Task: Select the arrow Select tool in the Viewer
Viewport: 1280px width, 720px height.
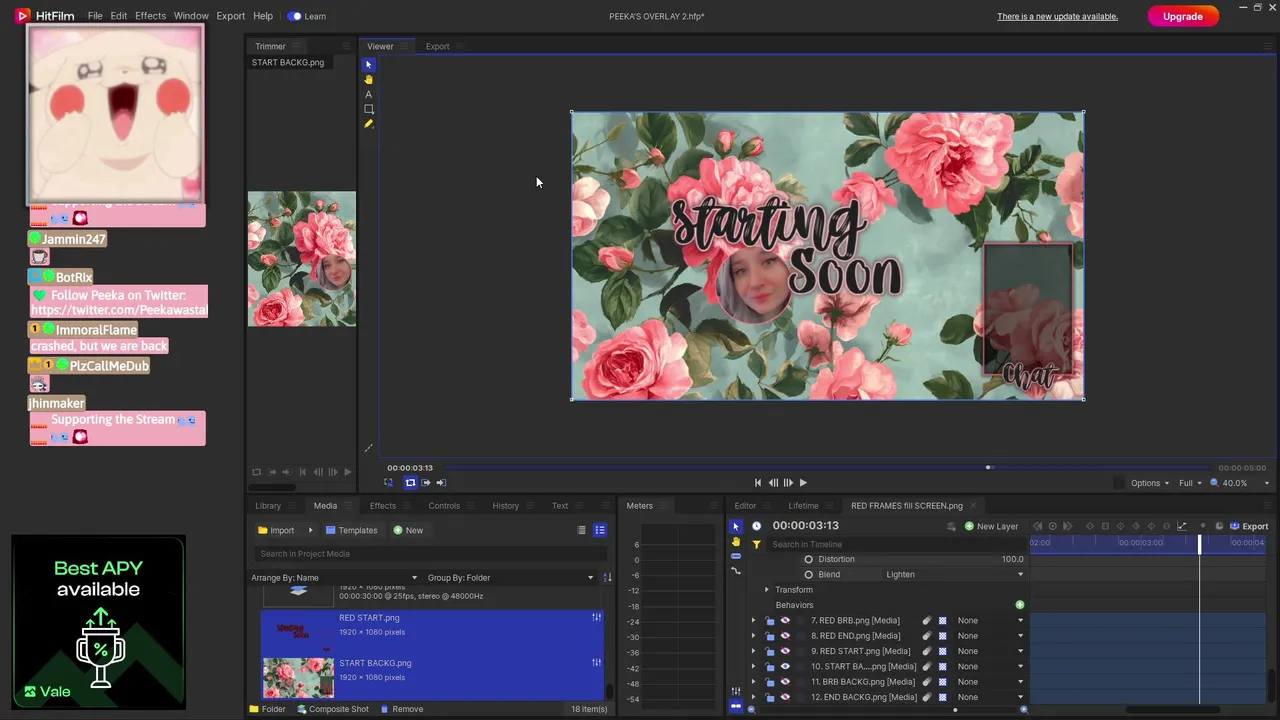Action: coord(368,64)
